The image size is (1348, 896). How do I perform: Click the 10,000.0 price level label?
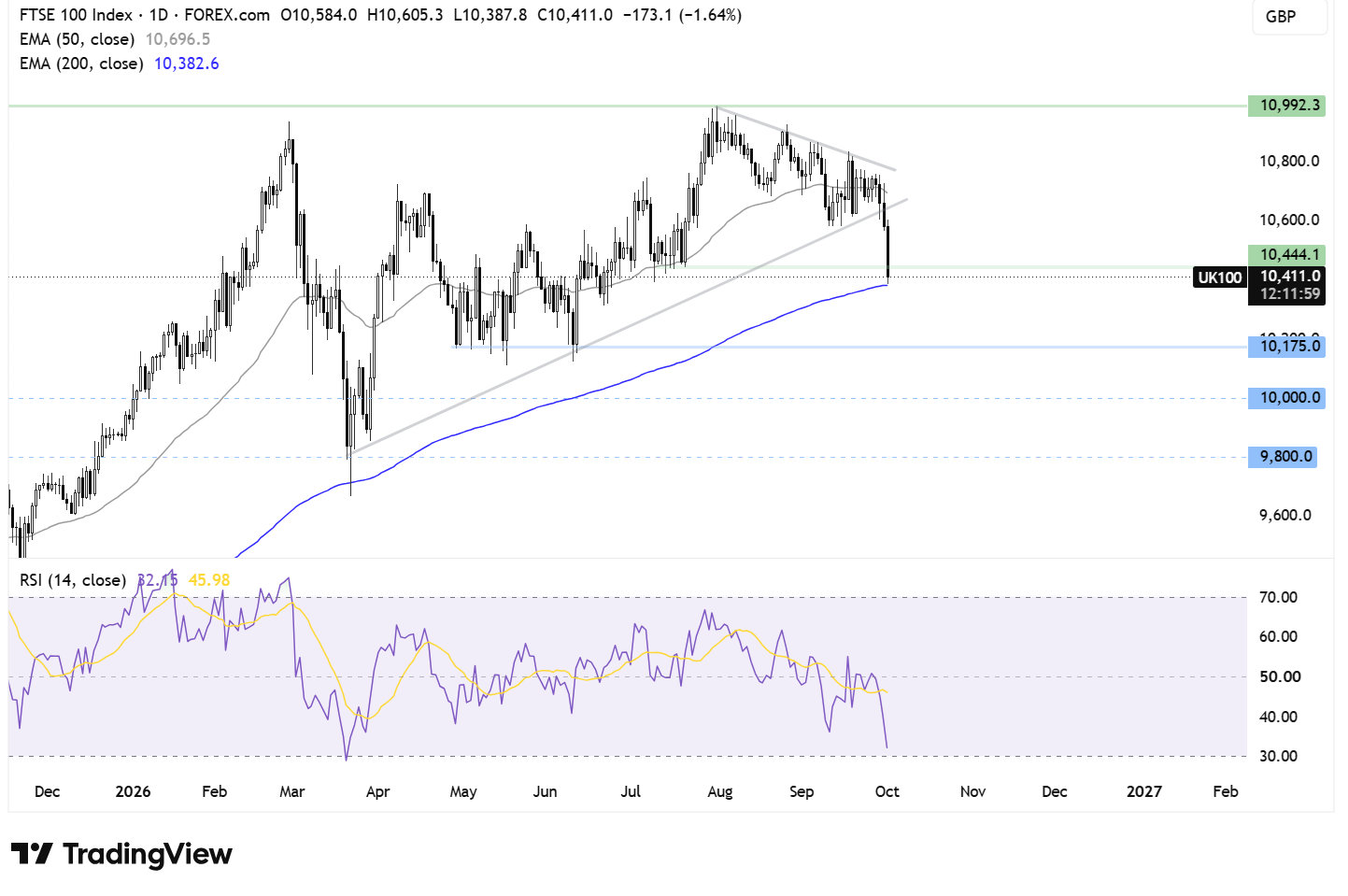pos(1286,398)
